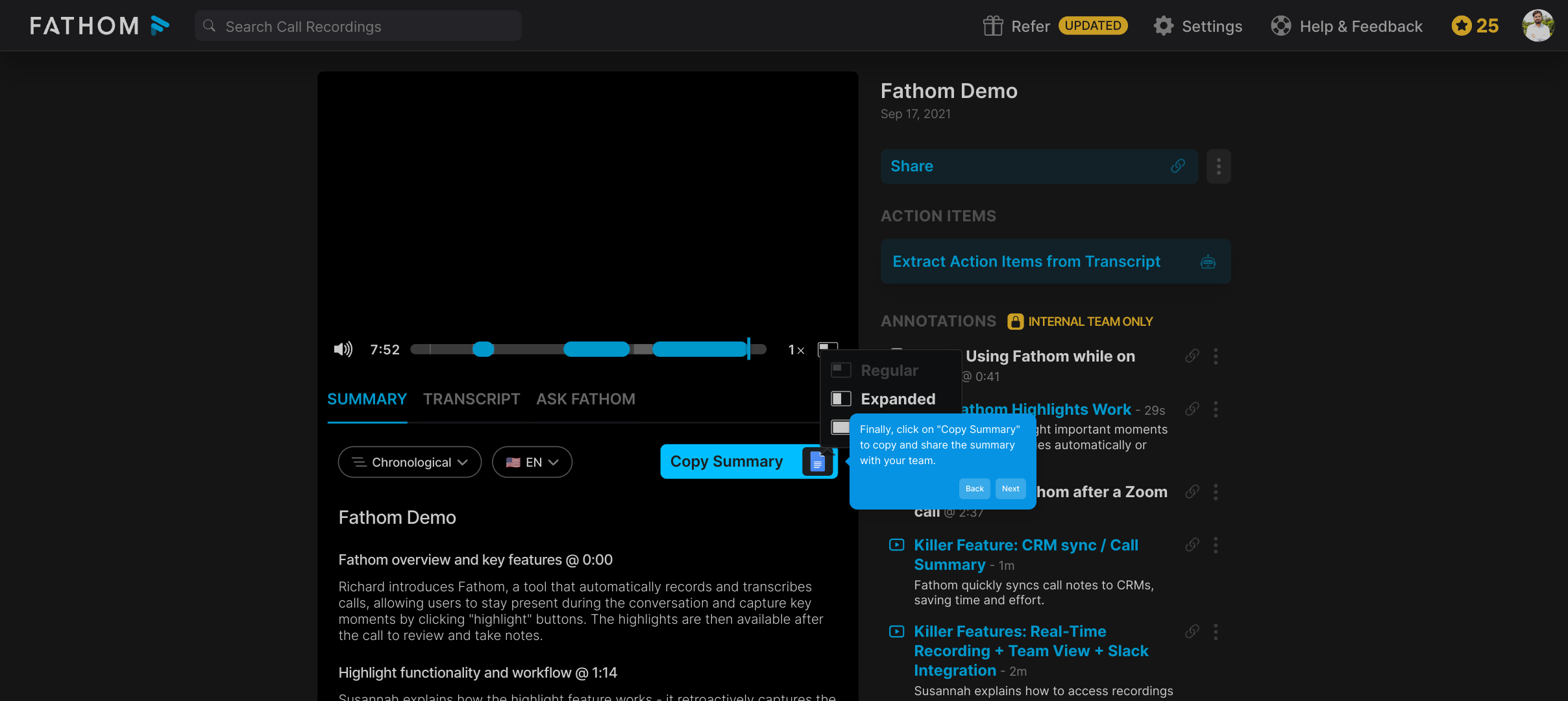Click the Refer gift icon
This screenshot has height=701, width=1568.
pos(993,26)
